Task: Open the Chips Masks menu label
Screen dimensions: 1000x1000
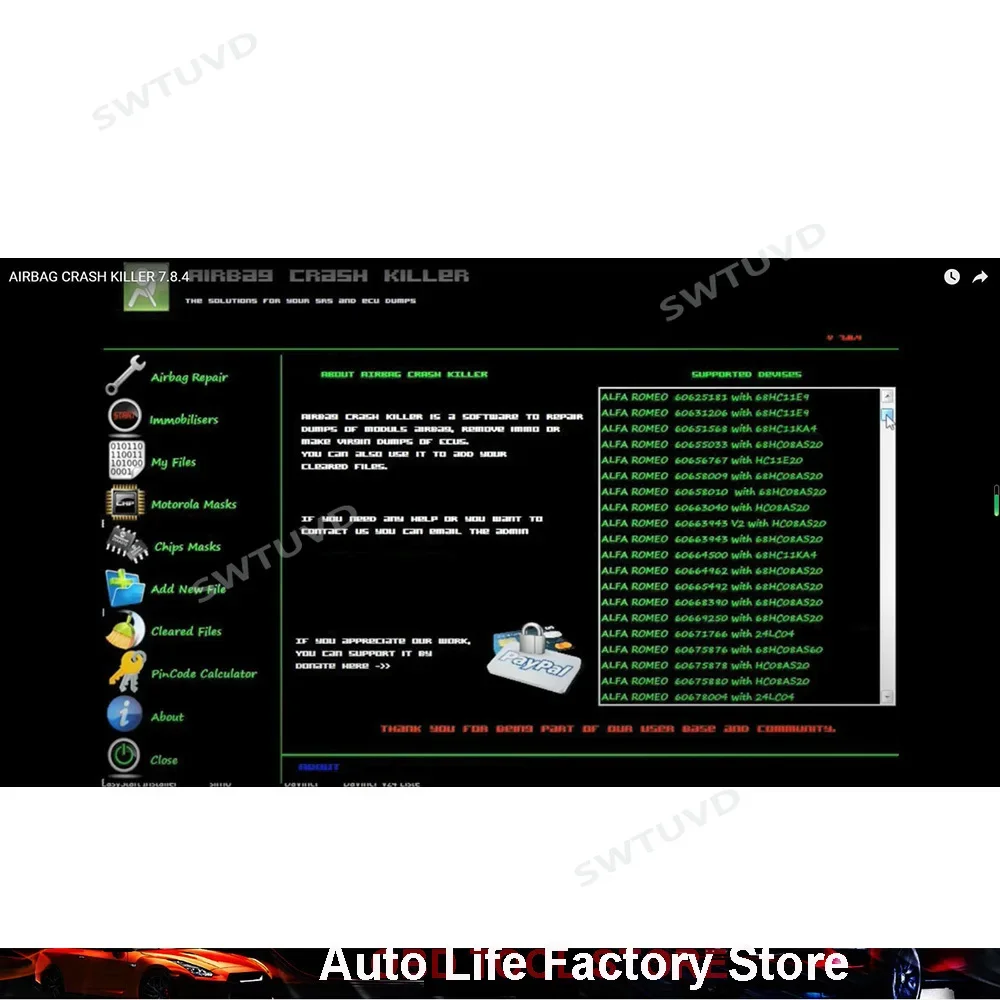Action: point(188,547)
